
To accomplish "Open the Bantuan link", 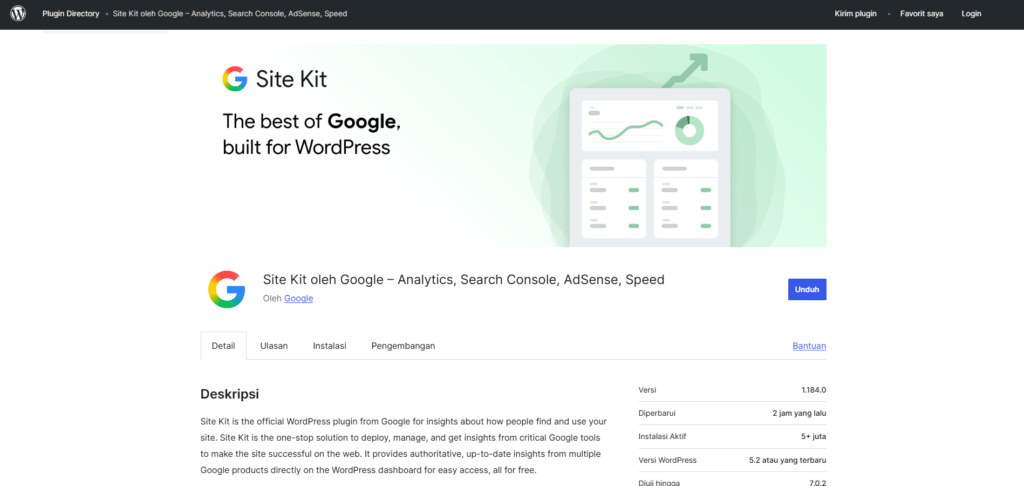I will (x=810, y=346).
